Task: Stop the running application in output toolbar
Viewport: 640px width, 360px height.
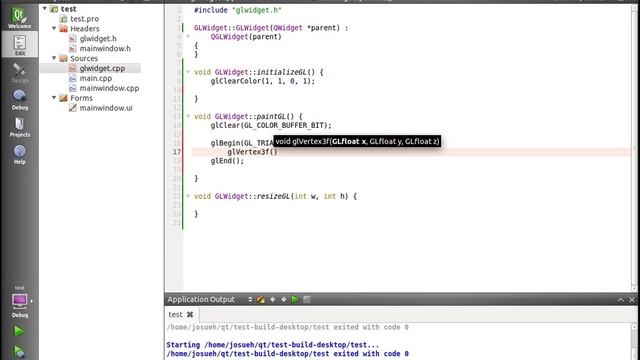Action: (307, 300)
